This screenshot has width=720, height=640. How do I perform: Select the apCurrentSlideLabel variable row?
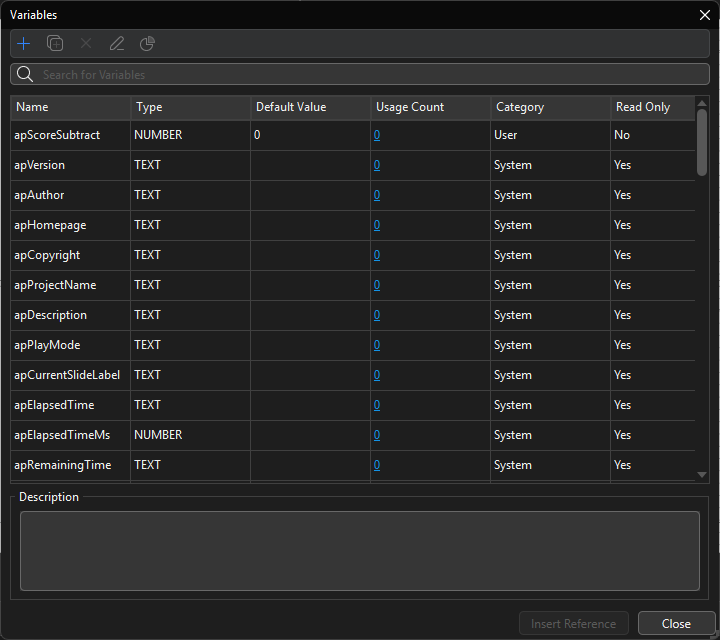point(70,375)
